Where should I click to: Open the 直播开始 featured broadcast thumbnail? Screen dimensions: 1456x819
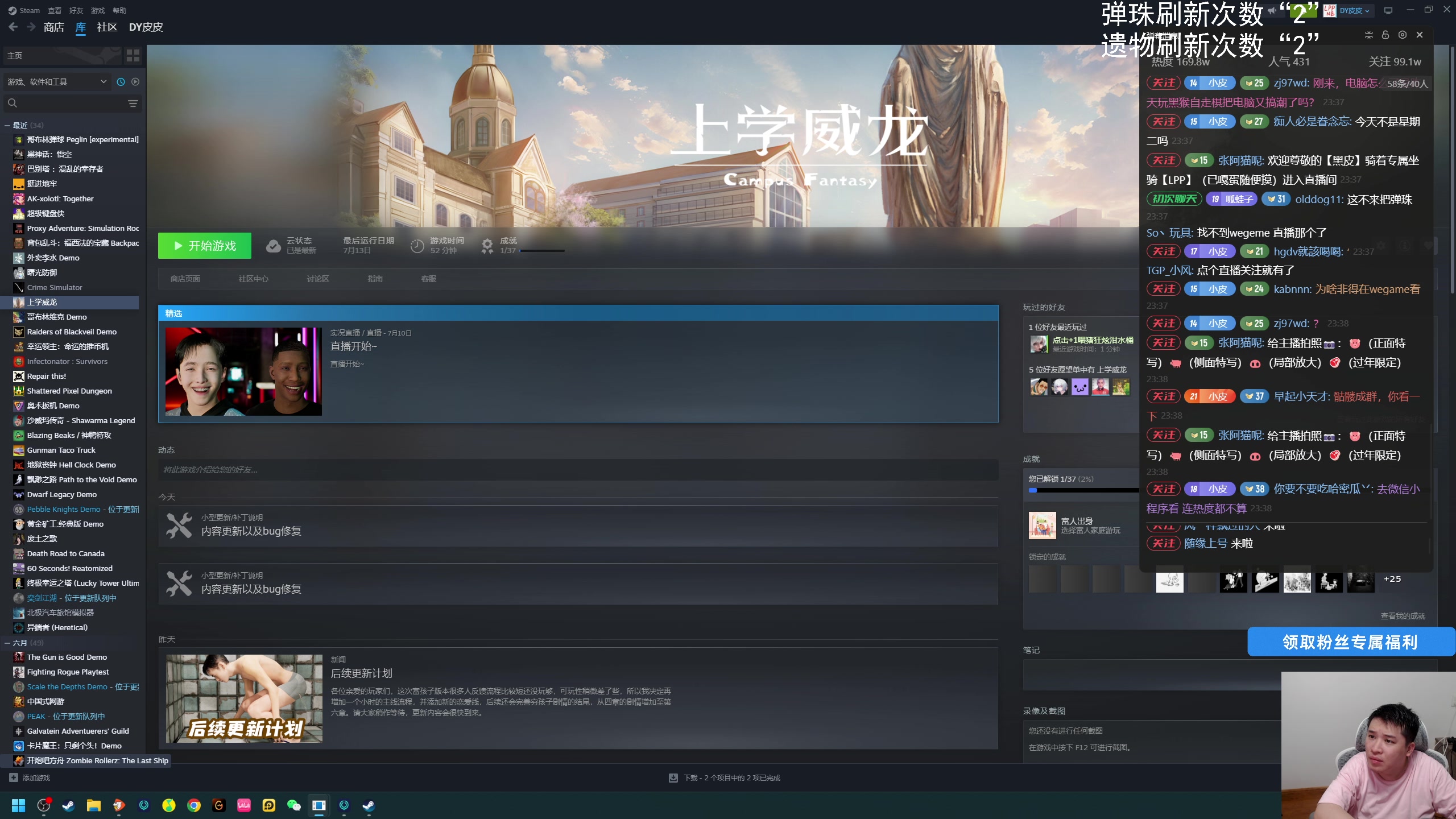tap(243, 371)
